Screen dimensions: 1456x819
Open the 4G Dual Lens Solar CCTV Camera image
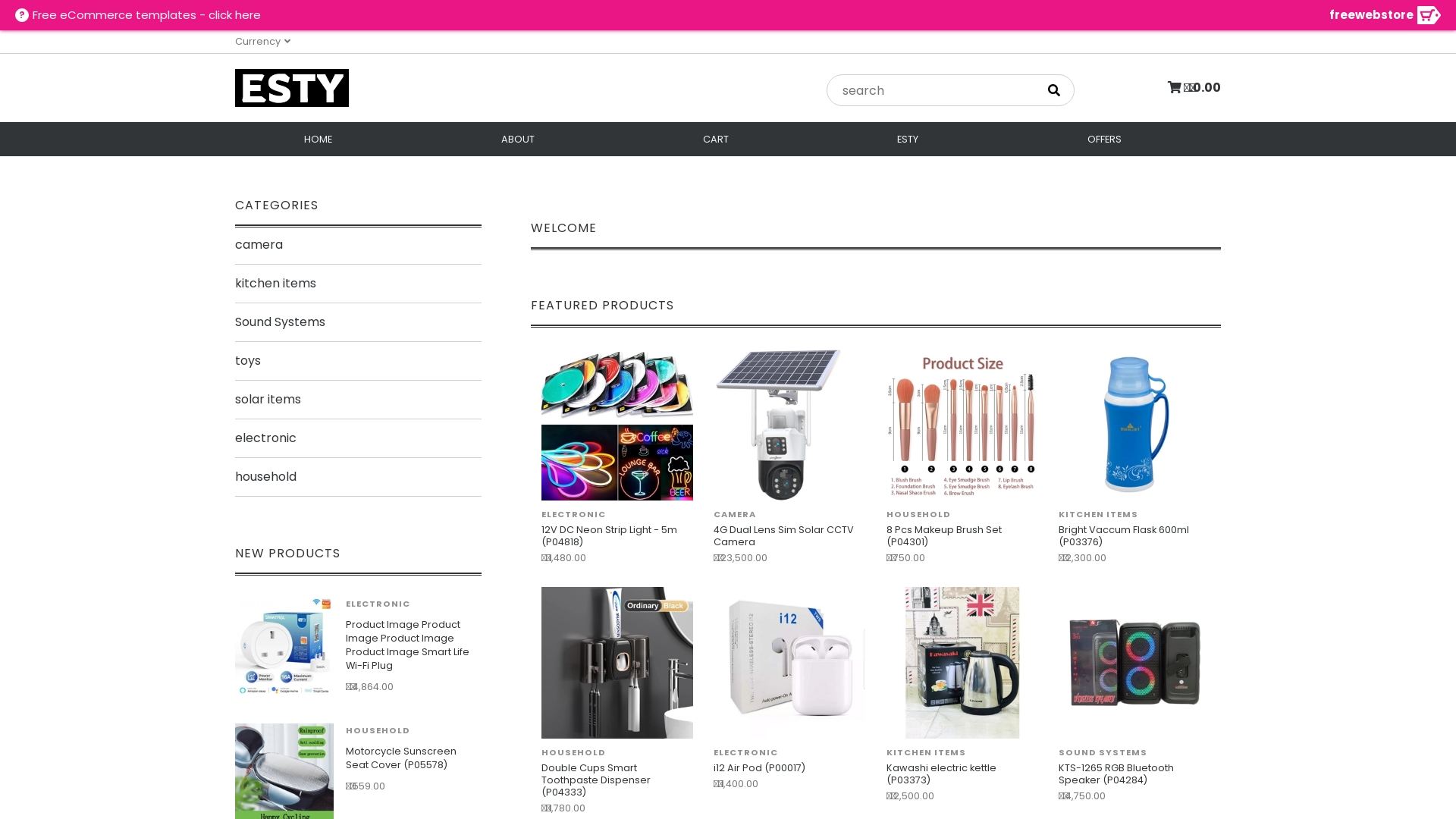pos(789,425)
